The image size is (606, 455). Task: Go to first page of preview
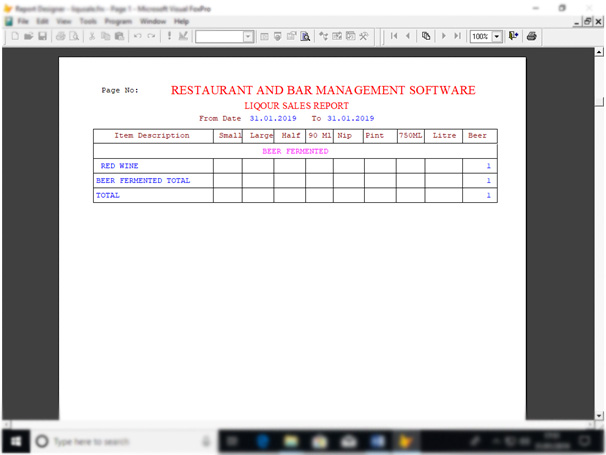click(394, 36)
